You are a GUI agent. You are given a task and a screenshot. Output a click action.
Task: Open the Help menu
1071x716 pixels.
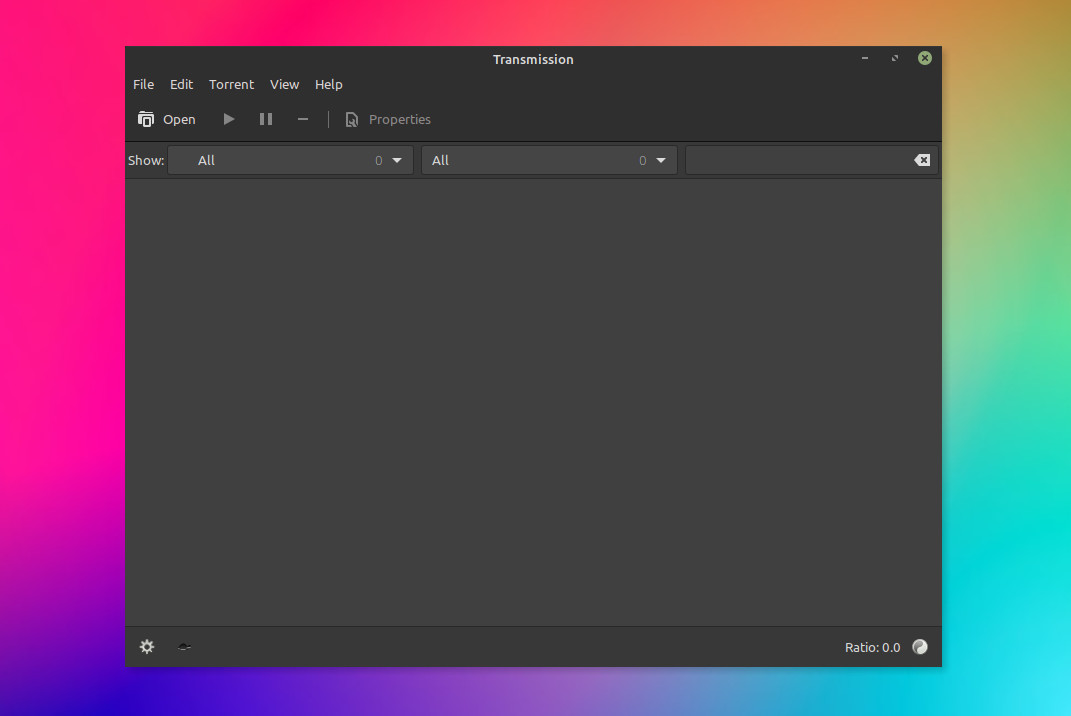(x=329, y=85)
